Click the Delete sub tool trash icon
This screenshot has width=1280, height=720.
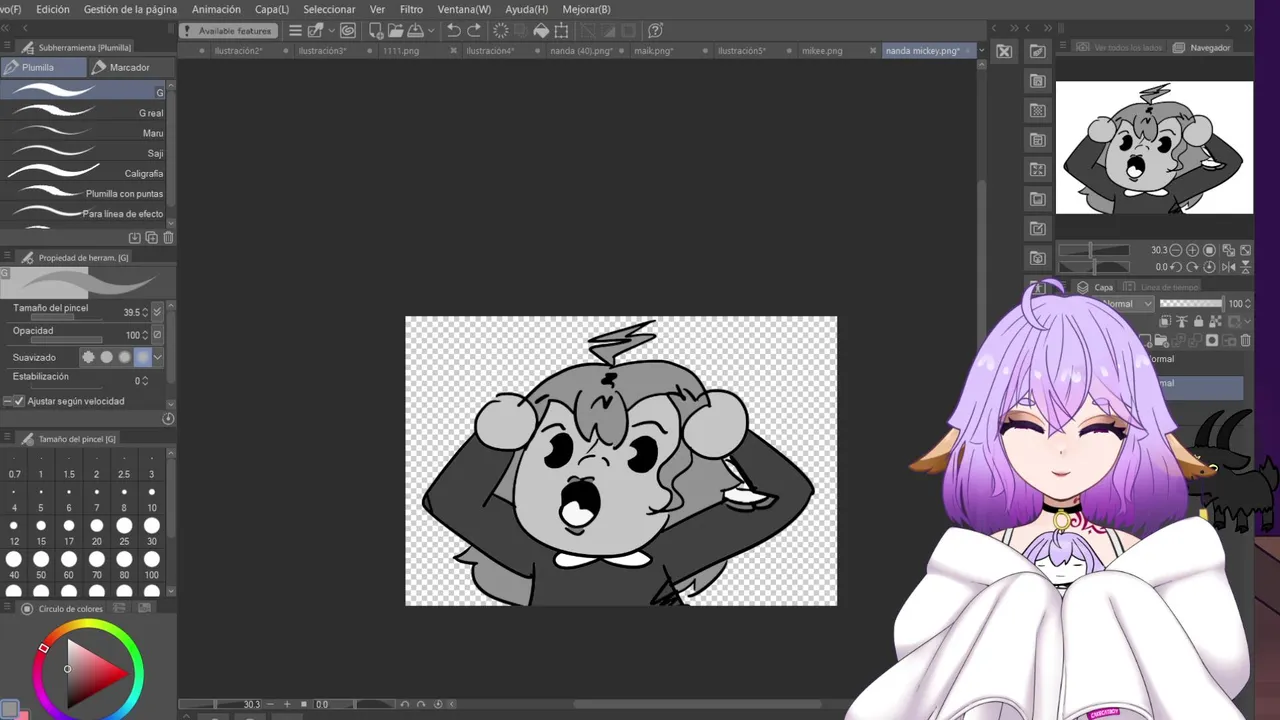pyautogui.click(x=168, y=238)
